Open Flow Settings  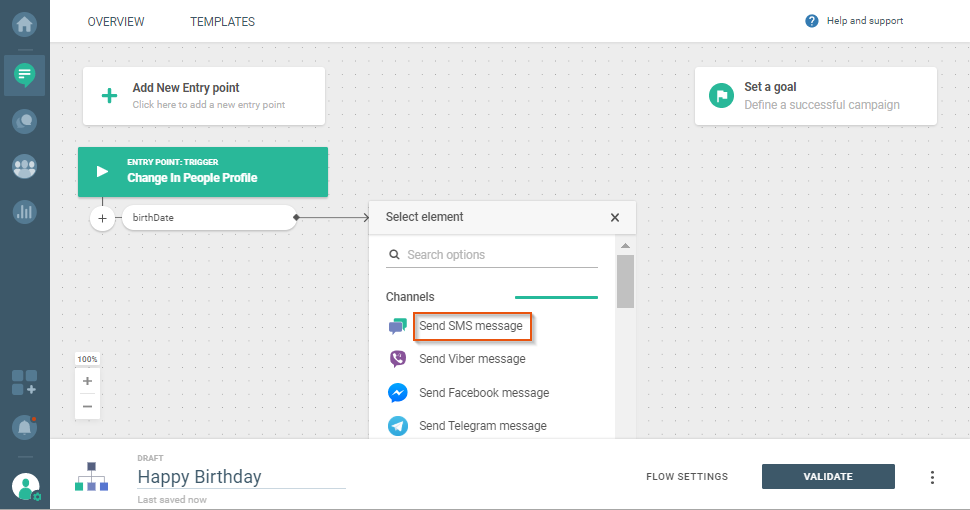tap(687, 477)
